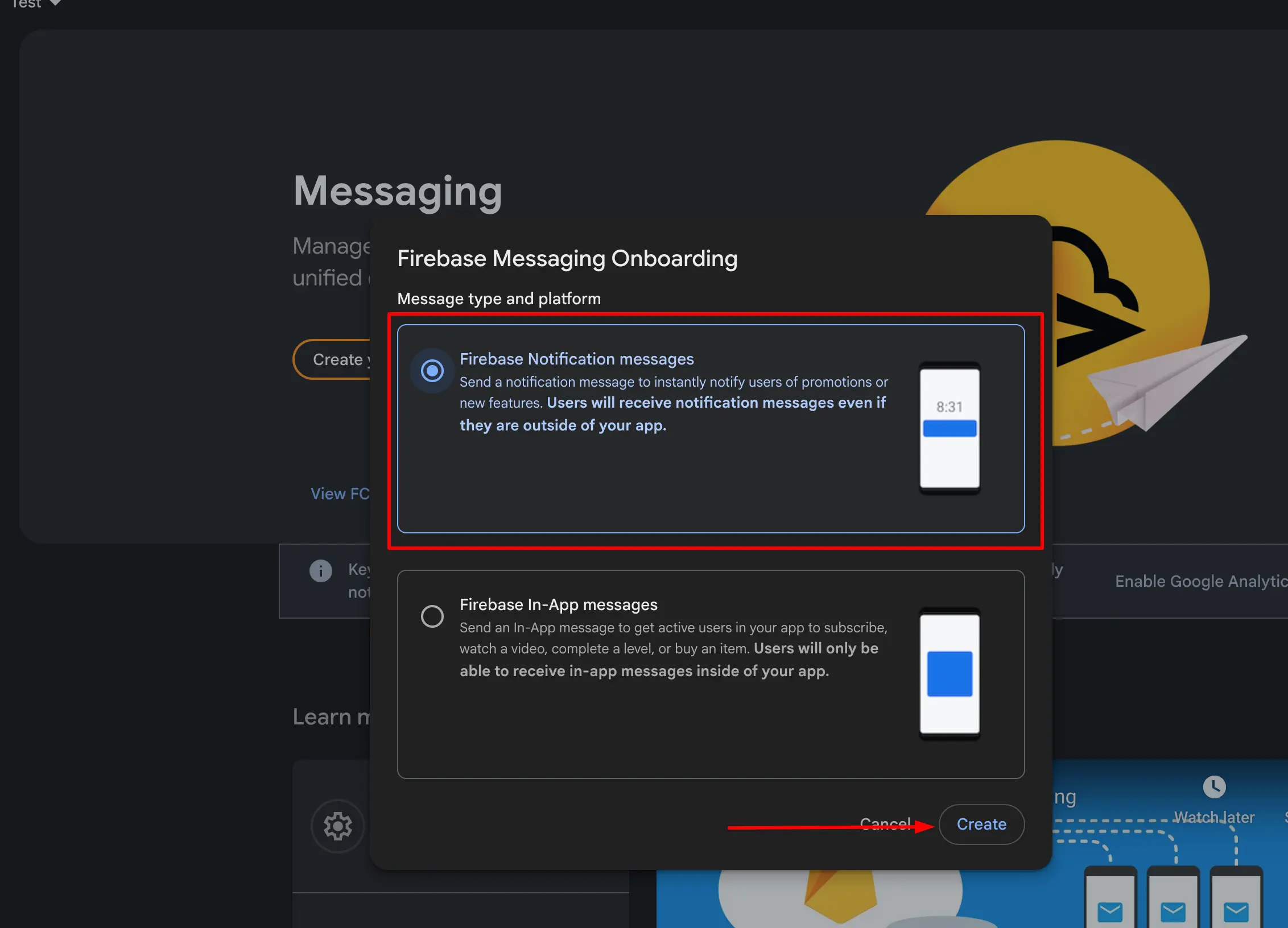Select the Firebase Notification messages option
Image resolution: width=1288 pixels, height=928 pixels.
click(x=432, y=371)
